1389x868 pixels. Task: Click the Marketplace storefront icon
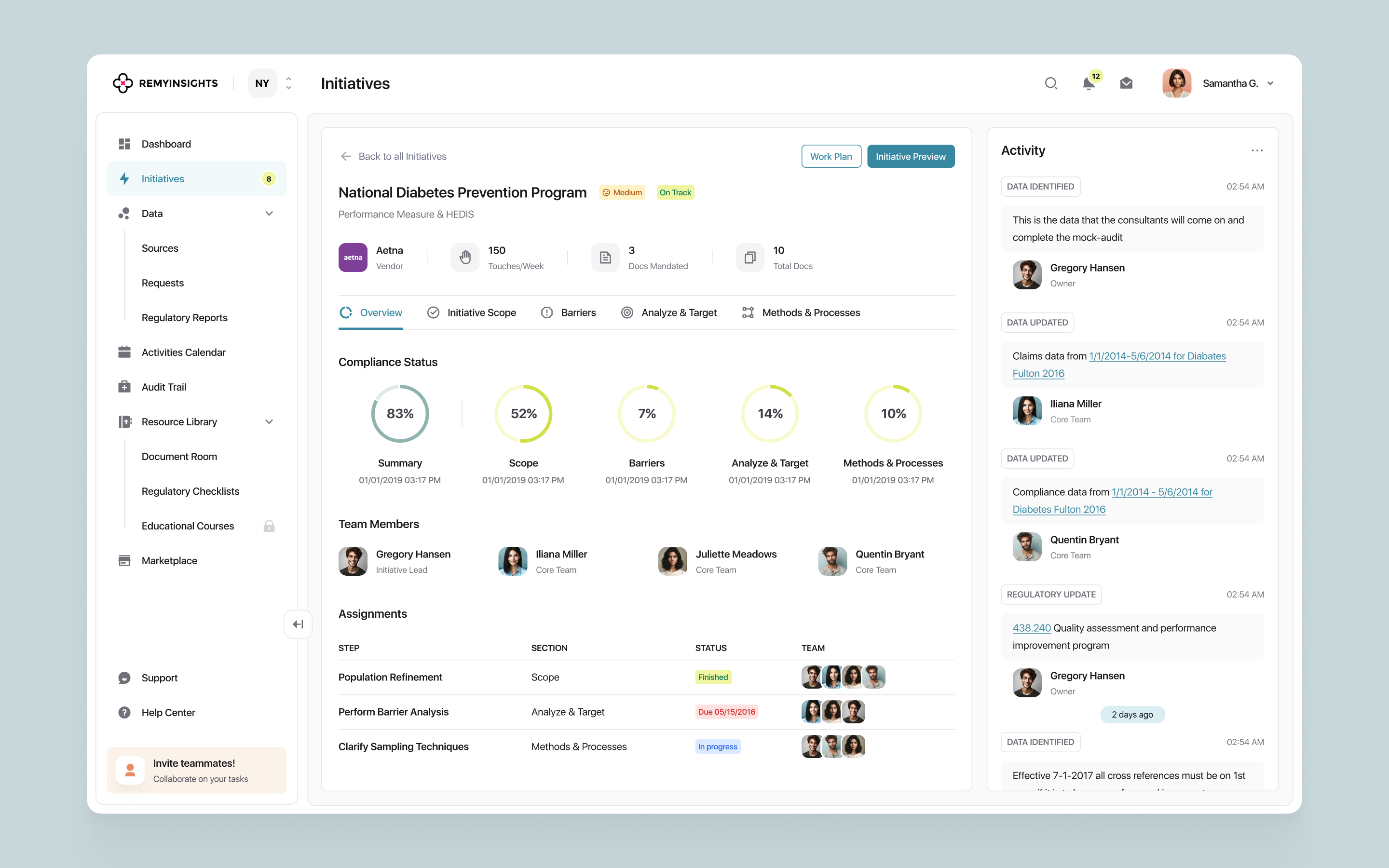point(124,560)
